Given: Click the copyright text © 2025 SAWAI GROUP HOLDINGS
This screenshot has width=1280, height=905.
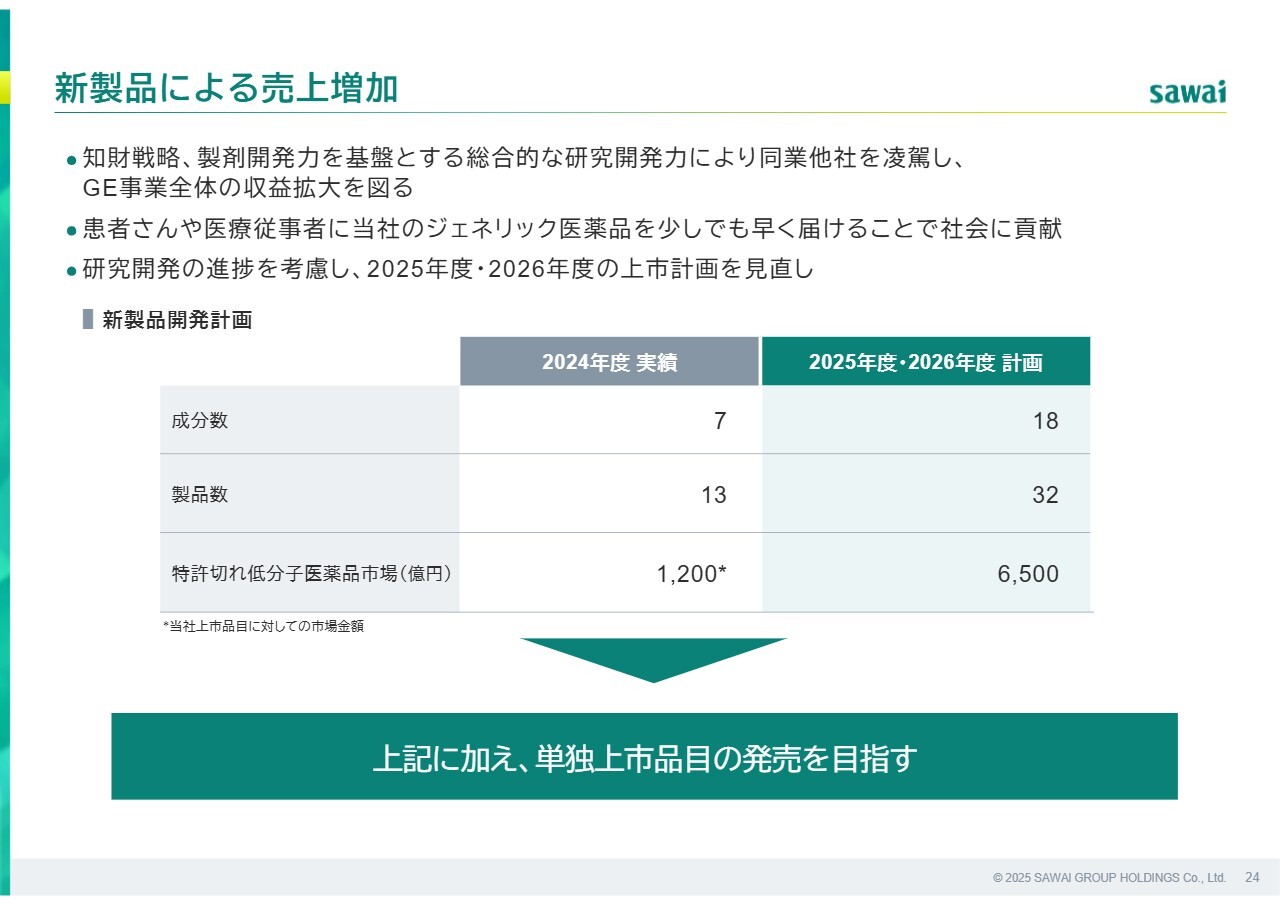Looking at the screenshot, I should point(1109,877).
